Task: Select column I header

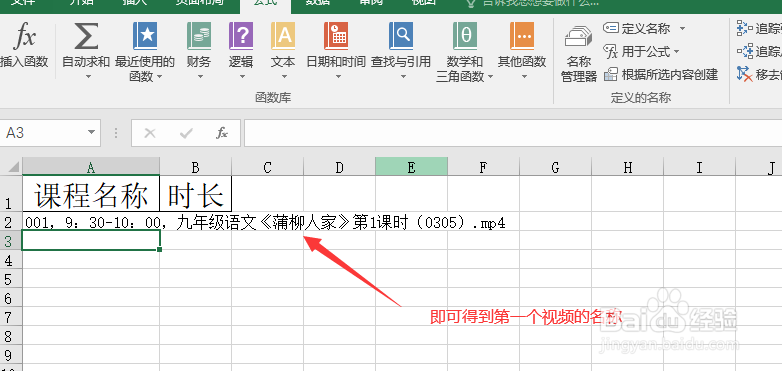Action: (x=699, y=167)
